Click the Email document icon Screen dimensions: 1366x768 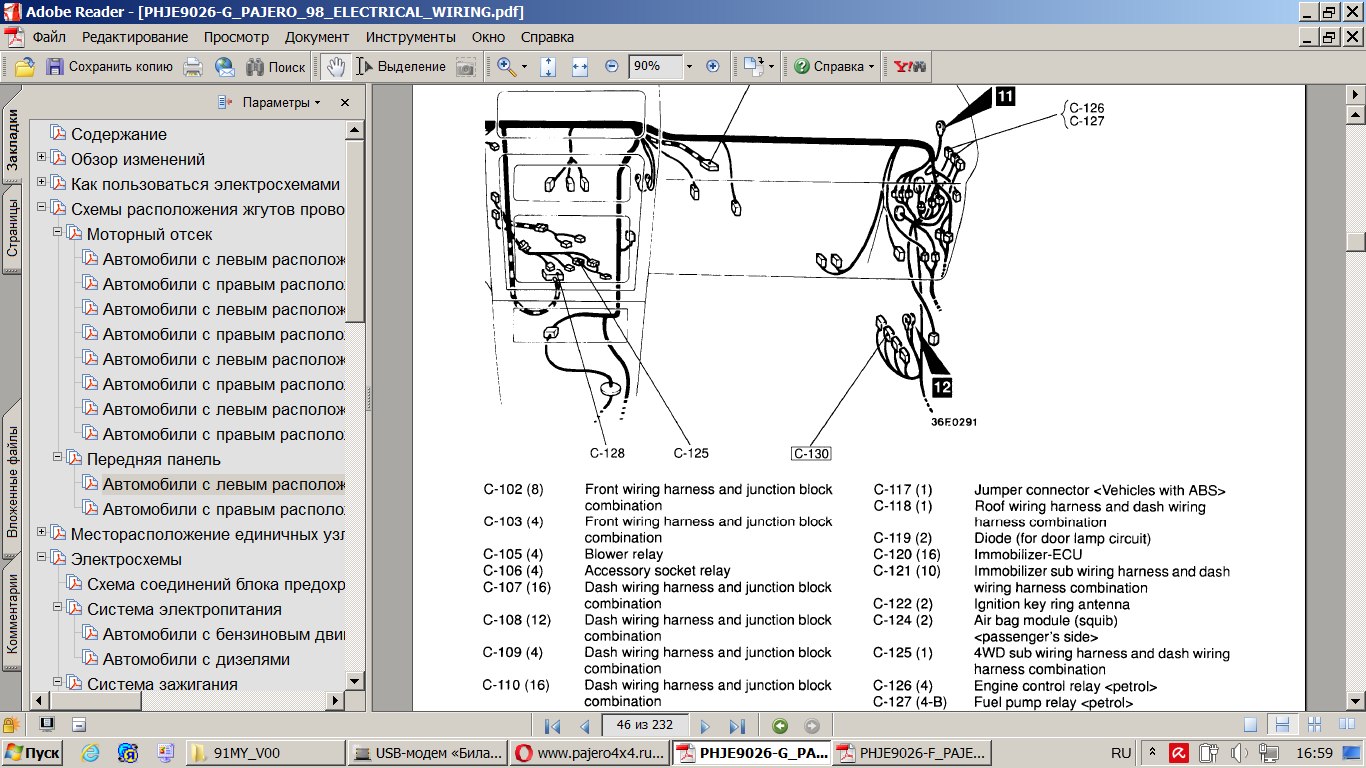click(x=225, y=66)
